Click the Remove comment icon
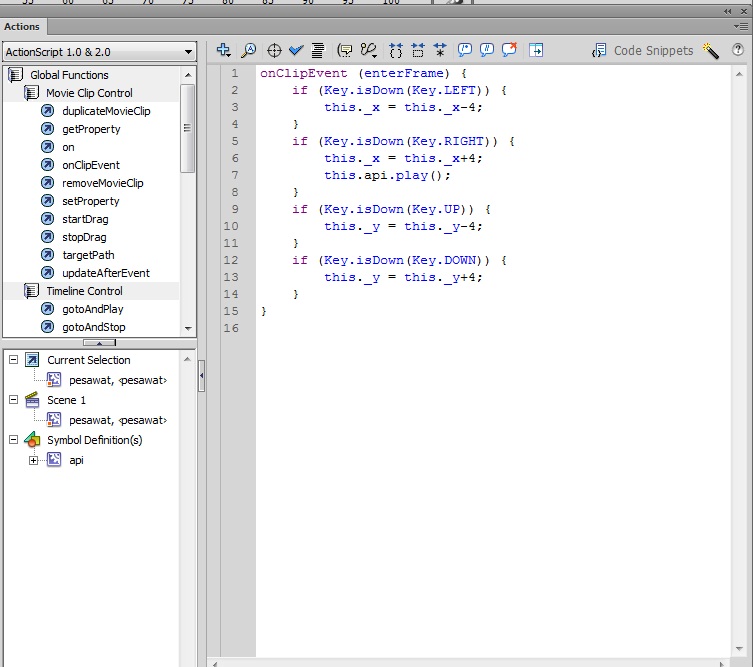The image size is (753, 667). click(x=509, y=50)
